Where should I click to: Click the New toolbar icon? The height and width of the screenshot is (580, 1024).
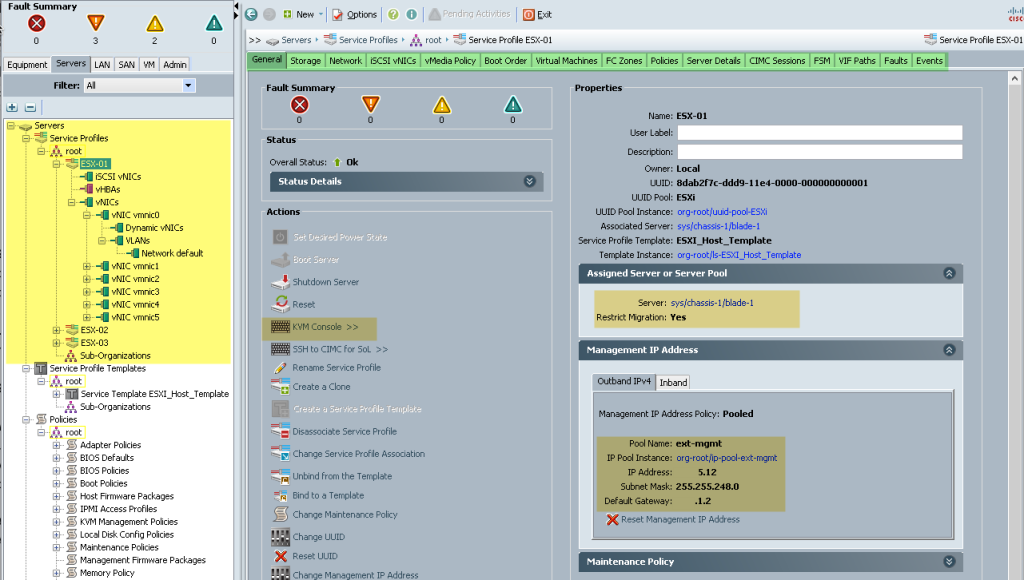(x=287, y=14)
